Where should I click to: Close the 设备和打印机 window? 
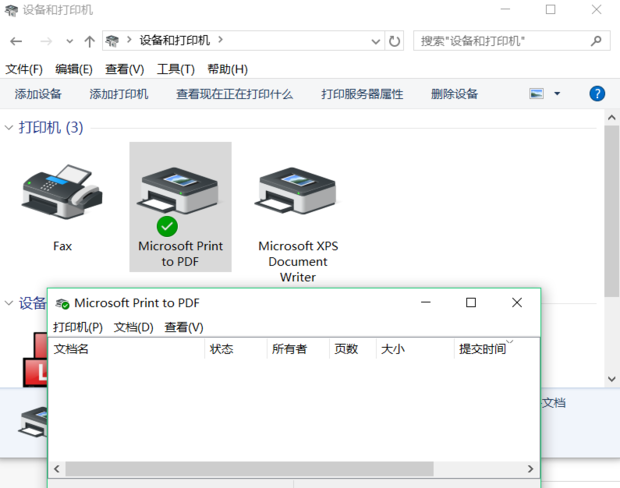coord(596,9)
